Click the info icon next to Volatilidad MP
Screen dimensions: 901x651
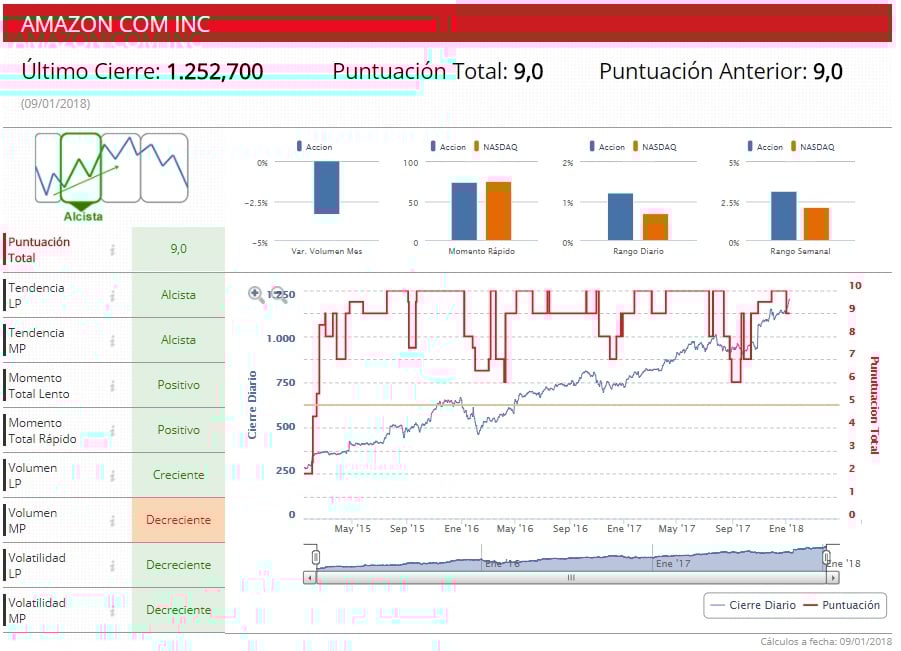tap(113, 610)
